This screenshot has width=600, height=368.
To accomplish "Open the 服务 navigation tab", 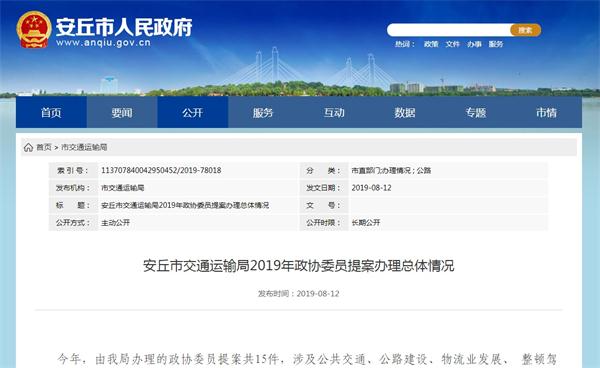I will [x=263, y=112].
